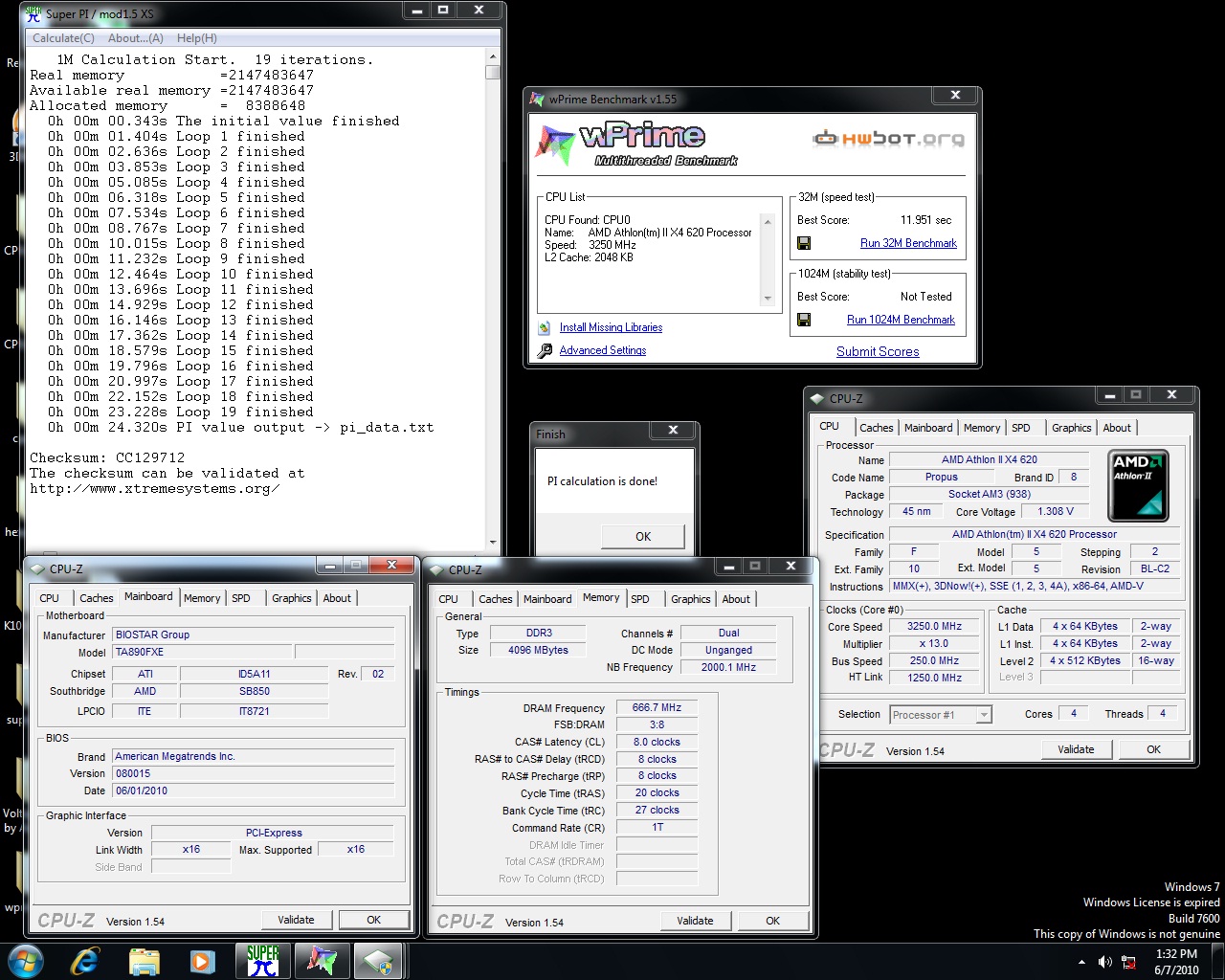Screen dimensions: 1225x980
Task: Click Validate in Mainboard CPU-Z window
Action: [x=296, y=920]
